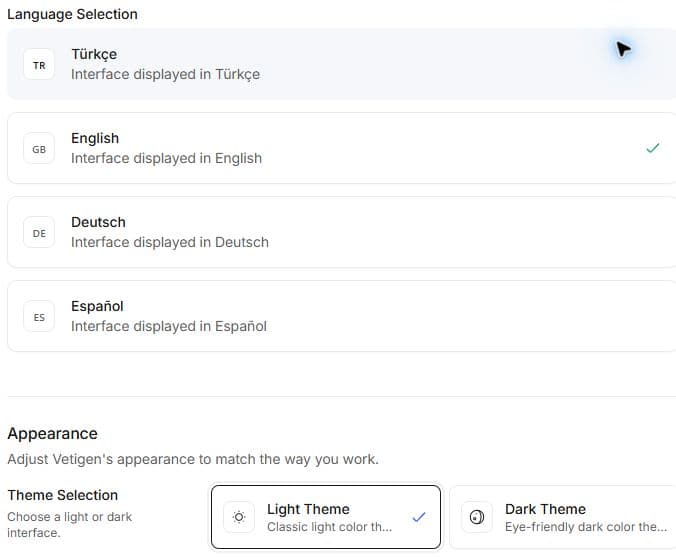Viewport: 676px width, 557px height.
Task: Click 'Adjust Vetigen's appearance' description text
Action: 193,460
